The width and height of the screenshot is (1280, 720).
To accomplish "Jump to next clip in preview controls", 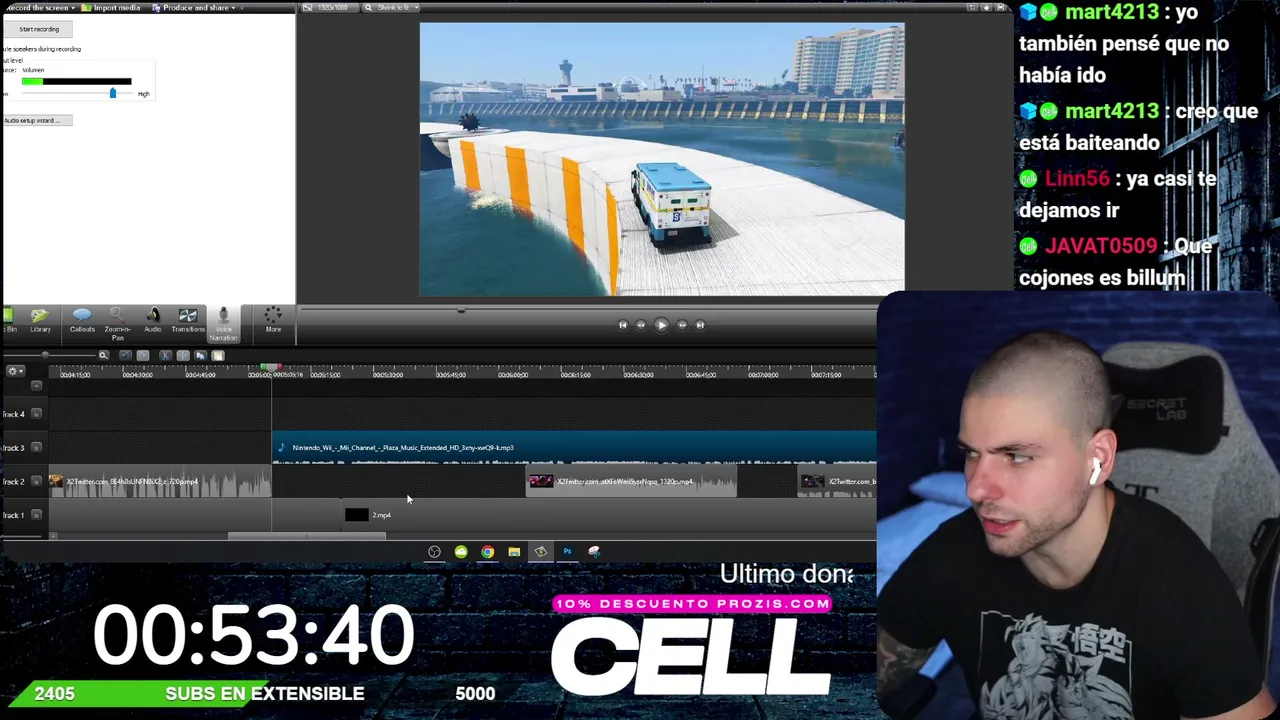I will tap(700, 325).
